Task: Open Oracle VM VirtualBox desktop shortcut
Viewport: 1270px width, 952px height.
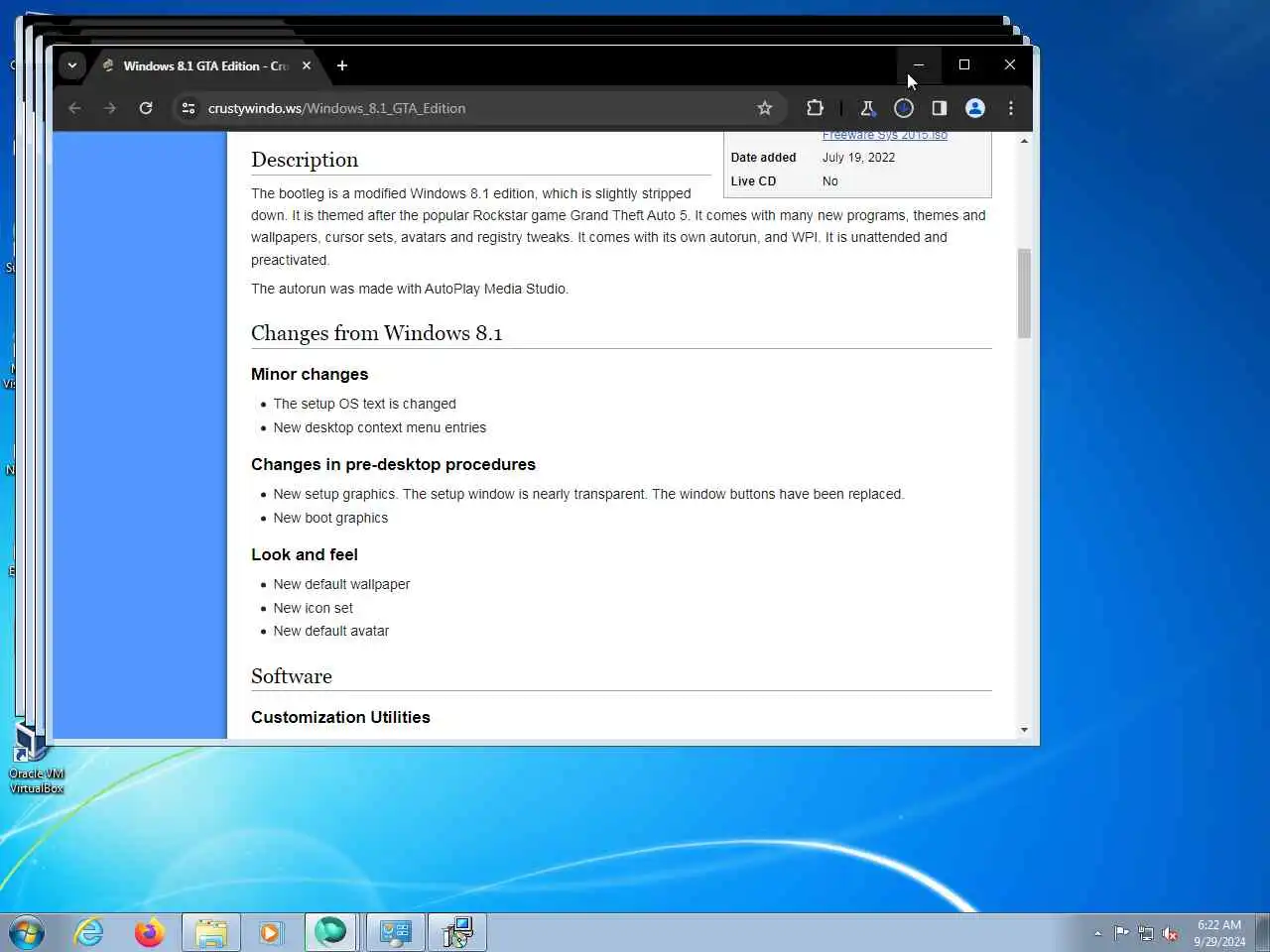Action: (x=36, y=759)
